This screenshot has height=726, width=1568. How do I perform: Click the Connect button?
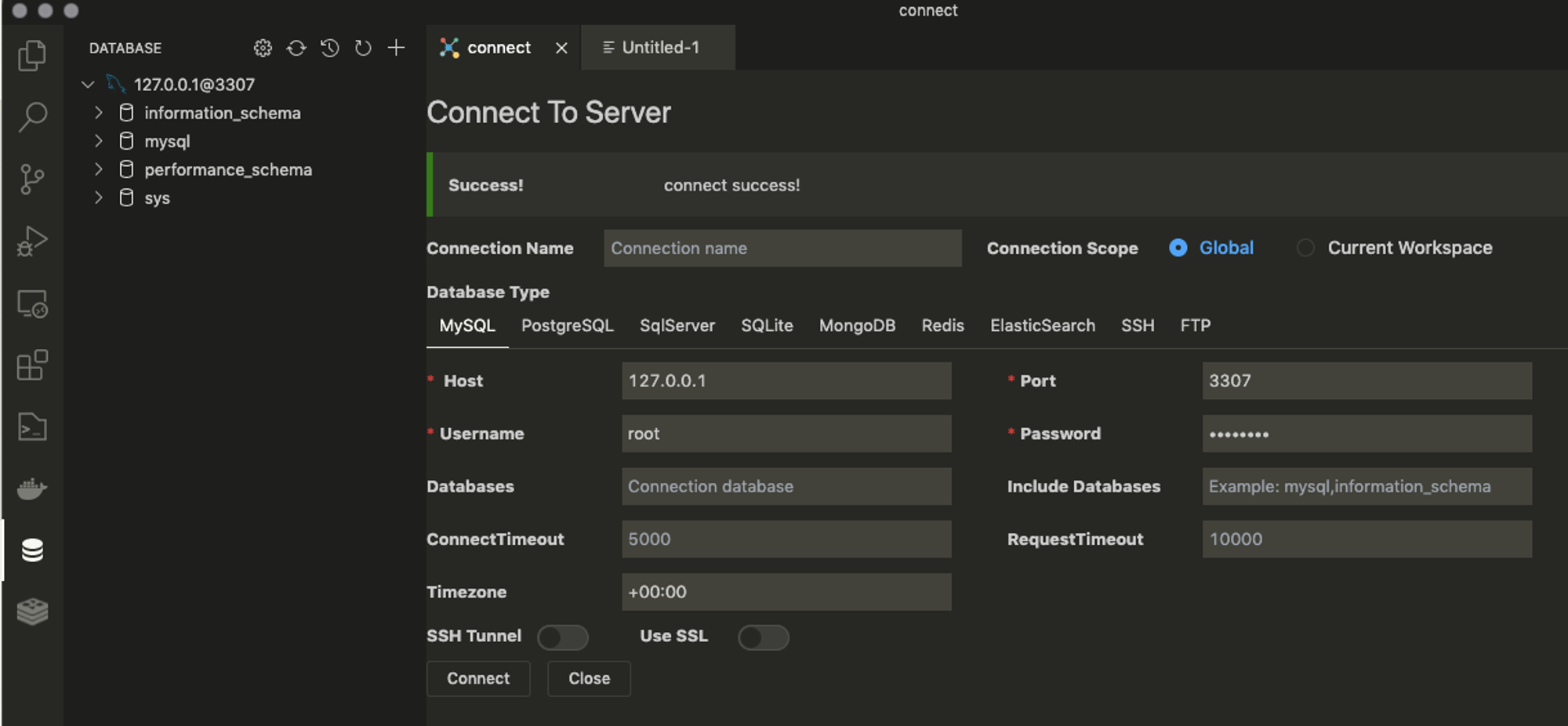478,679
